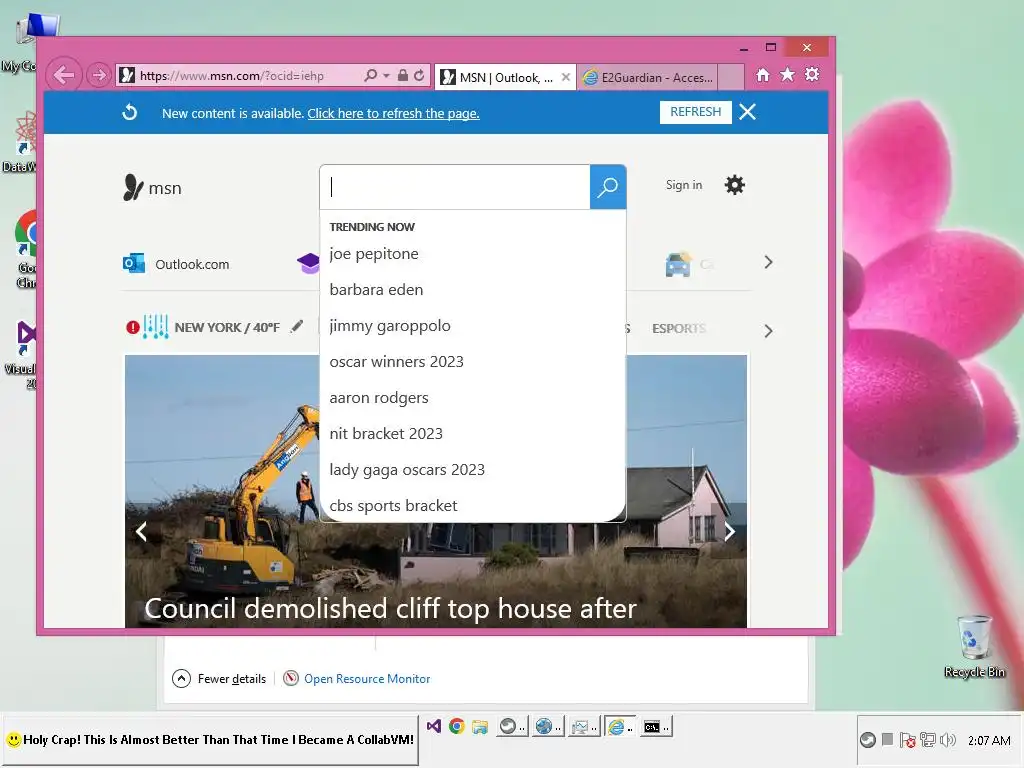The width and height of the screenshot is (1024, 768).
Task: Open the ESPORTS navigation tab
Action: 679,328
